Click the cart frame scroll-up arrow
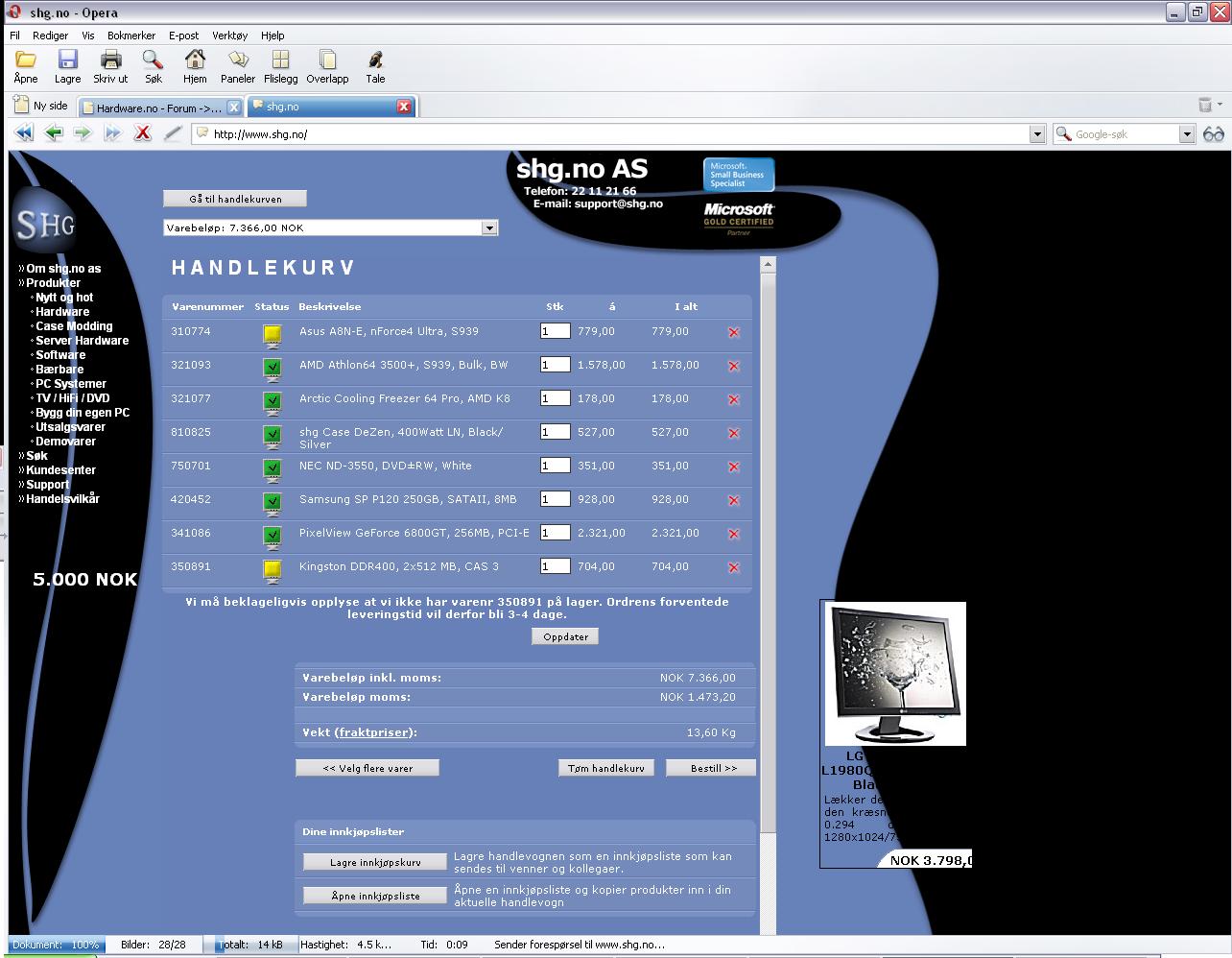 (768, 265)
